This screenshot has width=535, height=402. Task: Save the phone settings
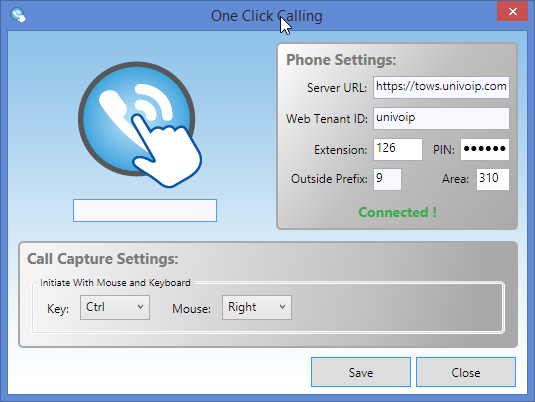point(361,372)
